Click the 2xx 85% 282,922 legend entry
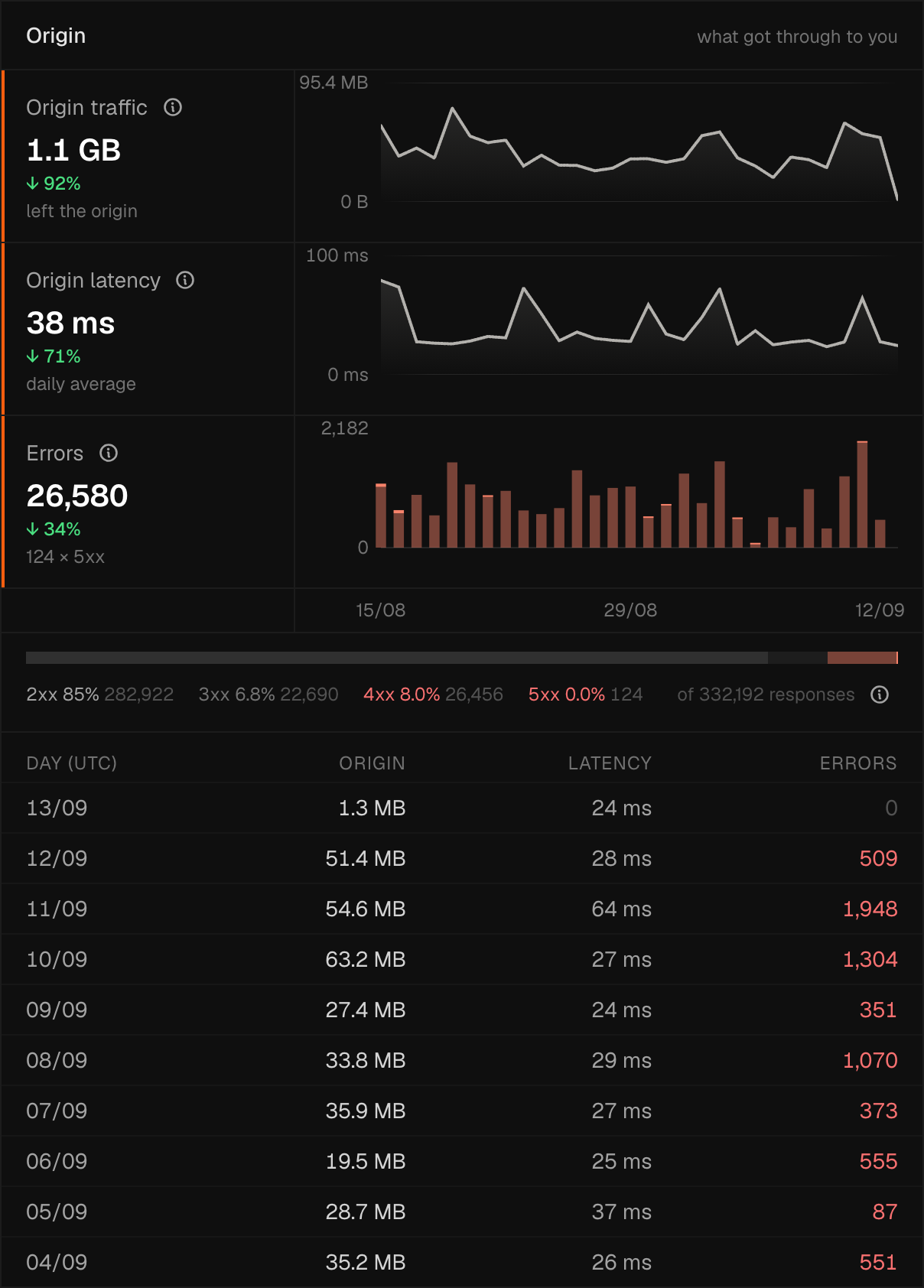The height and width of the screenshot is (1288, 924). coord(100,694)
